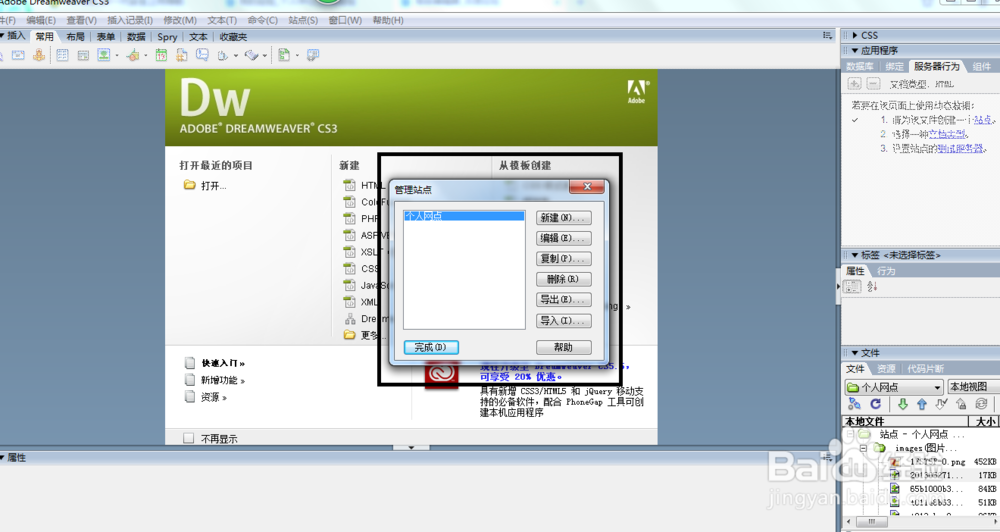Open the 站点(S) menu

pos(303,20)
